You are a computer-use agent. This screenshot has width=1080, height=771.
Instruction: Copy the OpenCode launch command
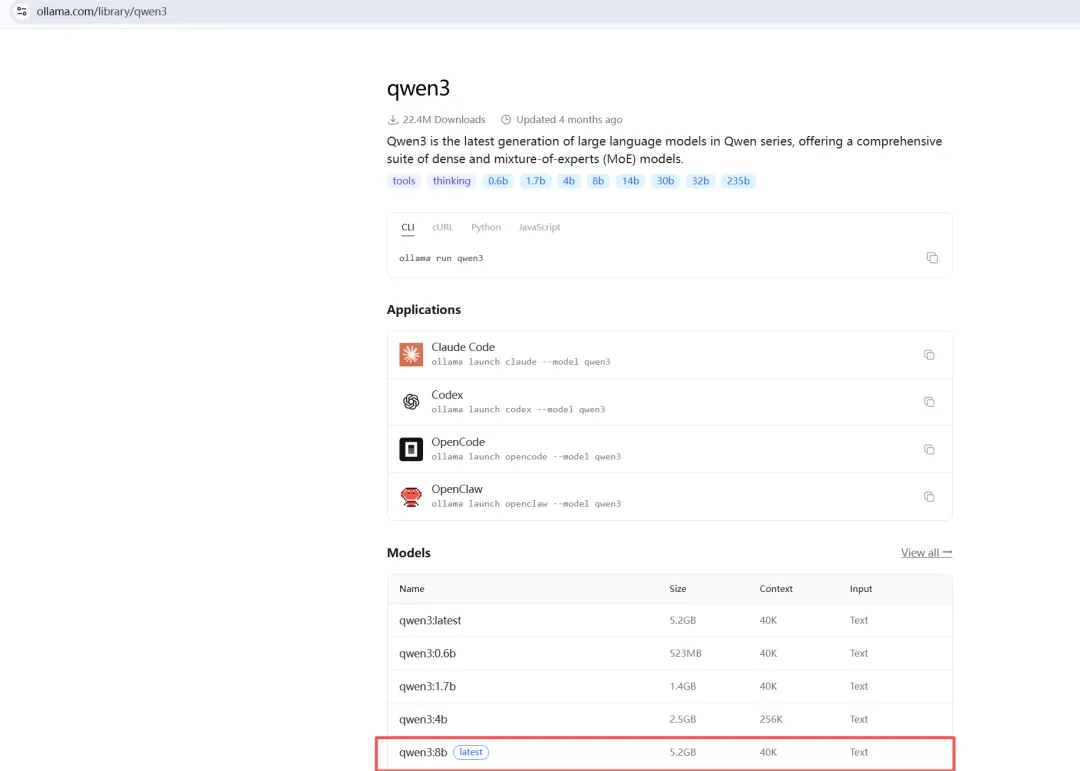click(929, 449)
